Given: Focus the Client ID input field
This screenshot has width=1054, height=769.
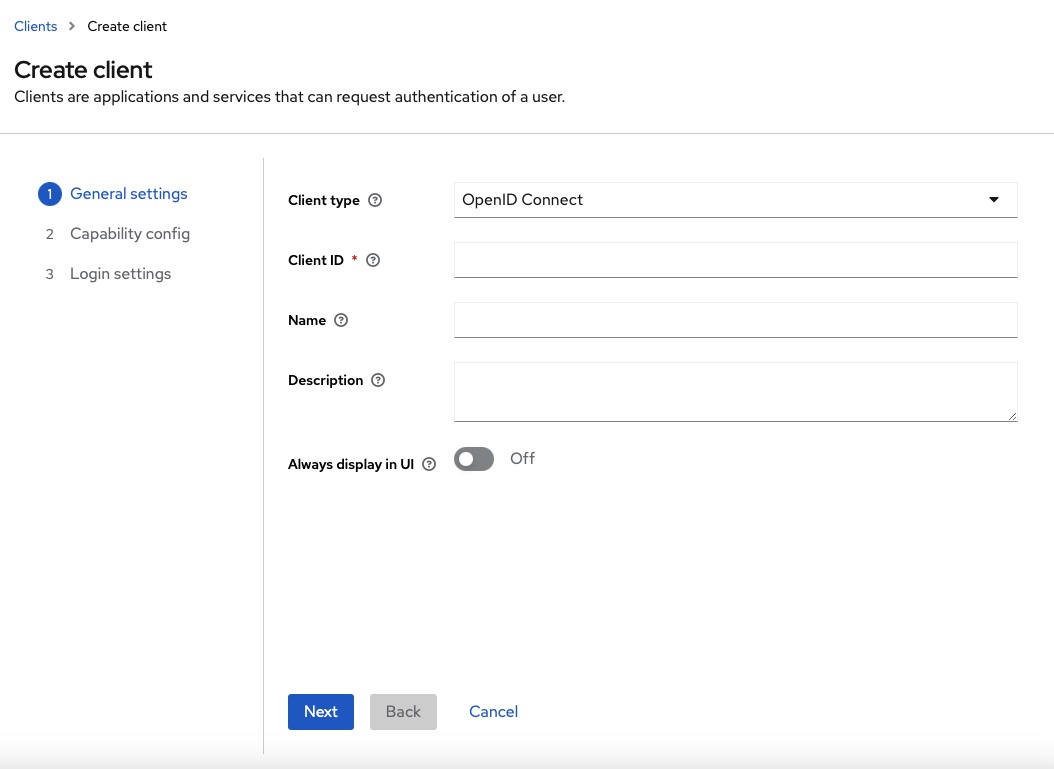Looking at the screenshot, I should (736, 259).
